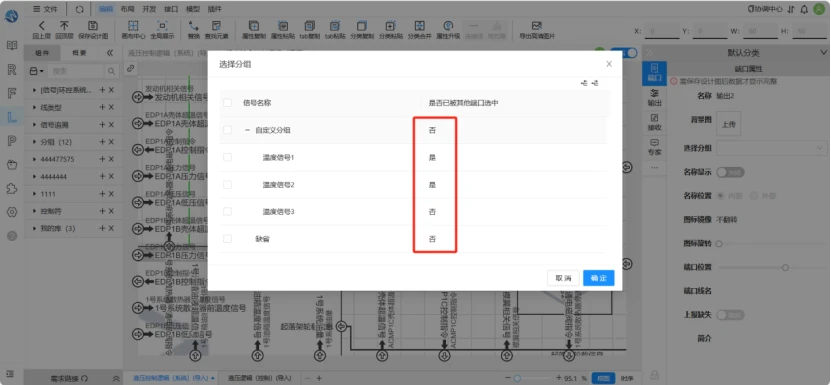Click the link chain icon above canvas
The height and width of the screenshot is (385, 831).
pyautogui.click(x=130, y=68)
